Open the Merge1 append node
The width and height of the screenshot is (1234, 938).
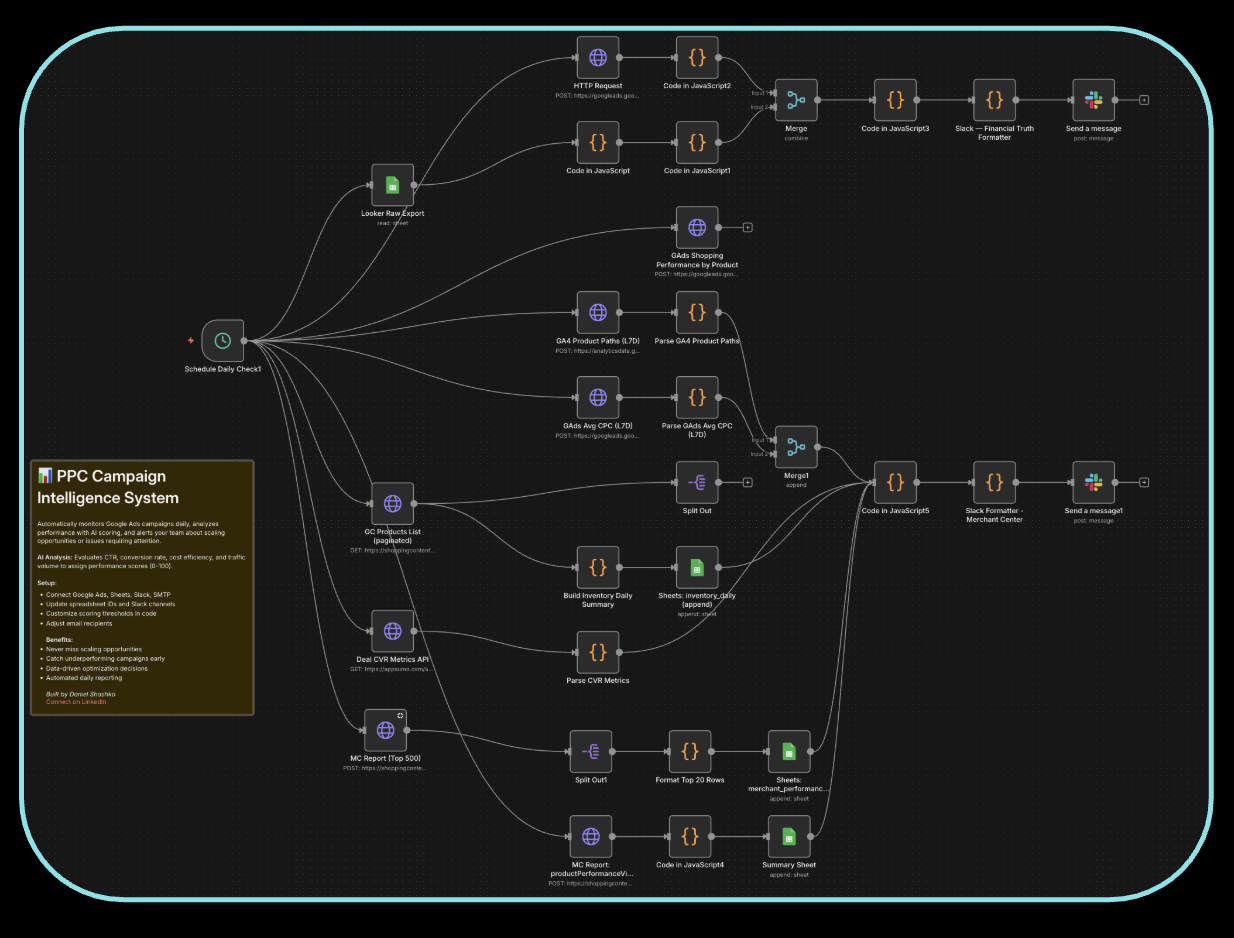(796, 447)
